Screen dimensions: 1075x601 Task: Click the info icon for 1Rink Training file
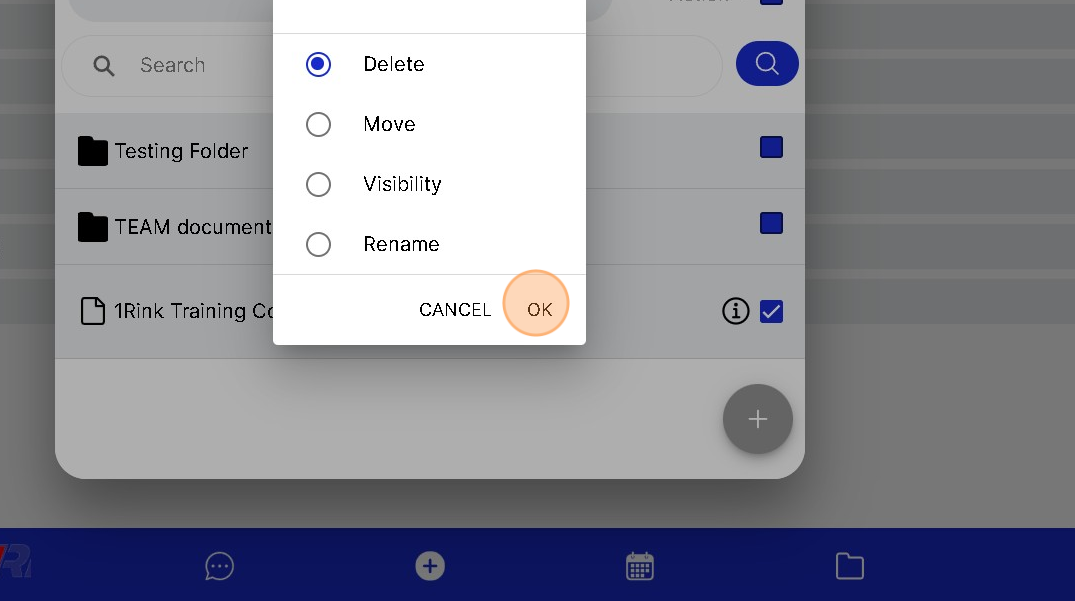point(736,311)
